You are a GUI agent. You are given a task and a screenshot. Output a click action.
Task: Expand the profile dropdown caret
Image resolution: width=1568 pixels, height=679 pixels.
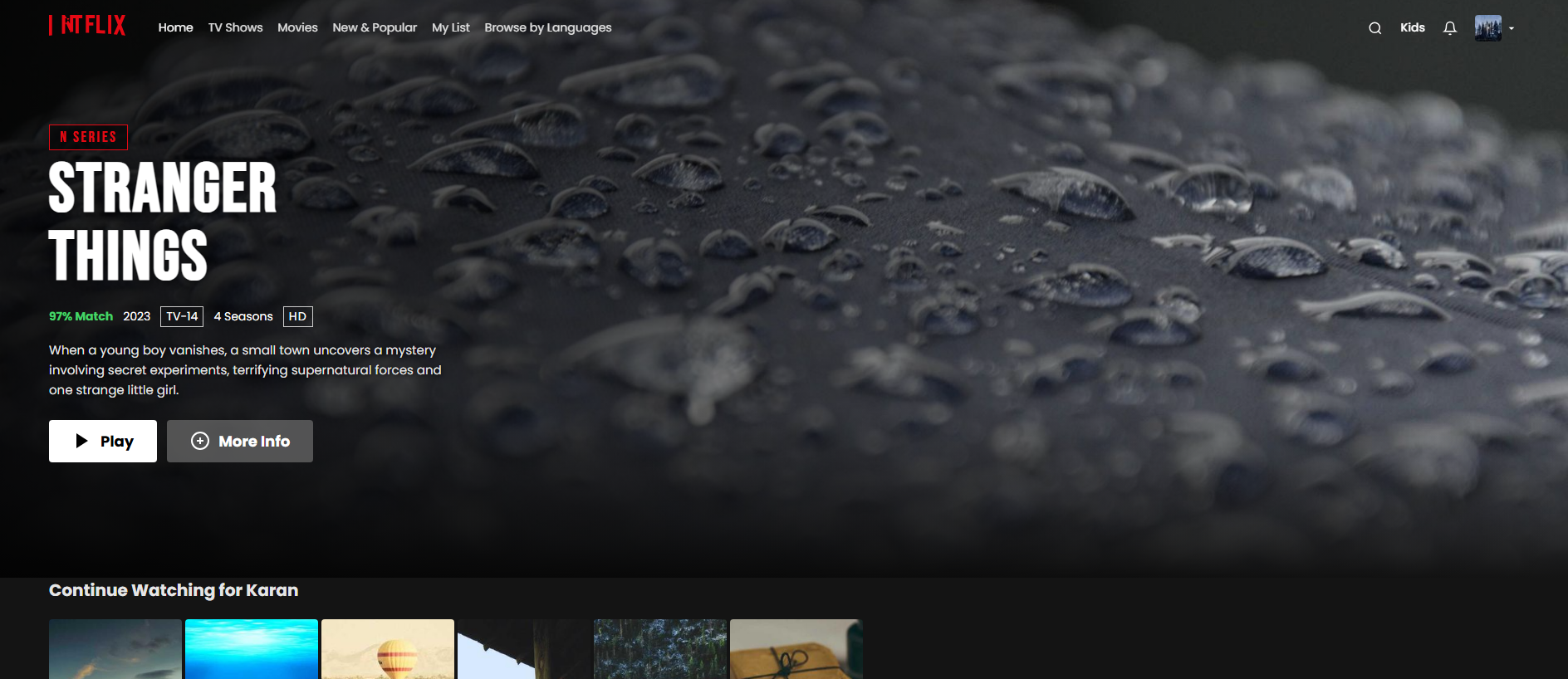point(1512,28)
